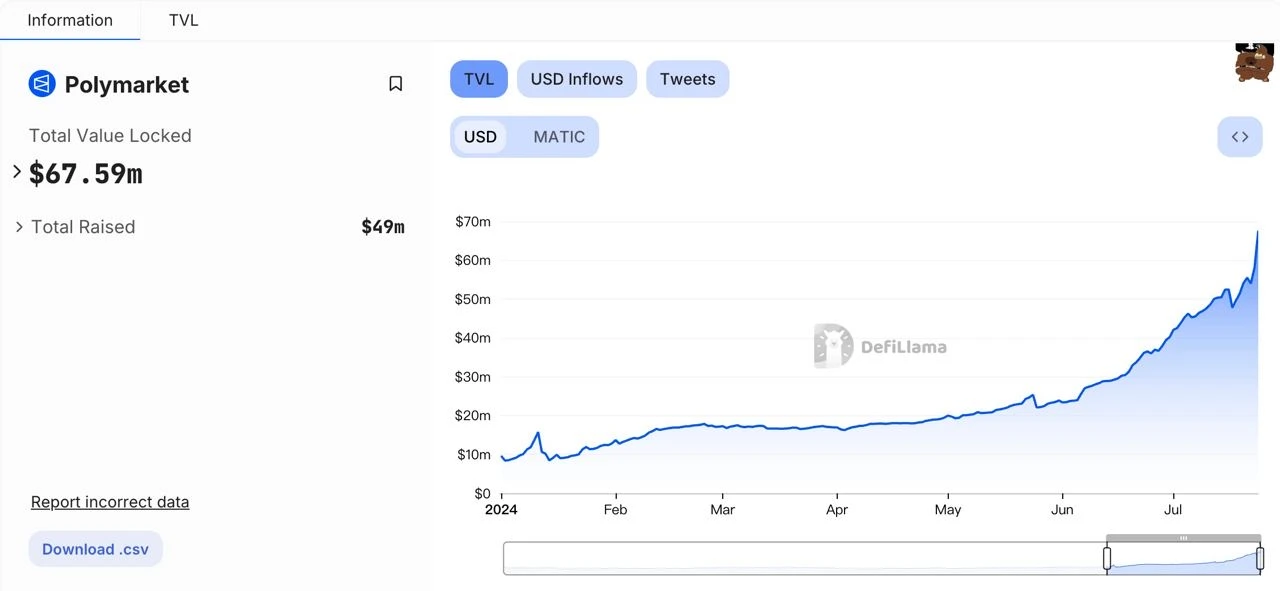Bookmark Polymarket using the bookmark icon

coord(396,83)
